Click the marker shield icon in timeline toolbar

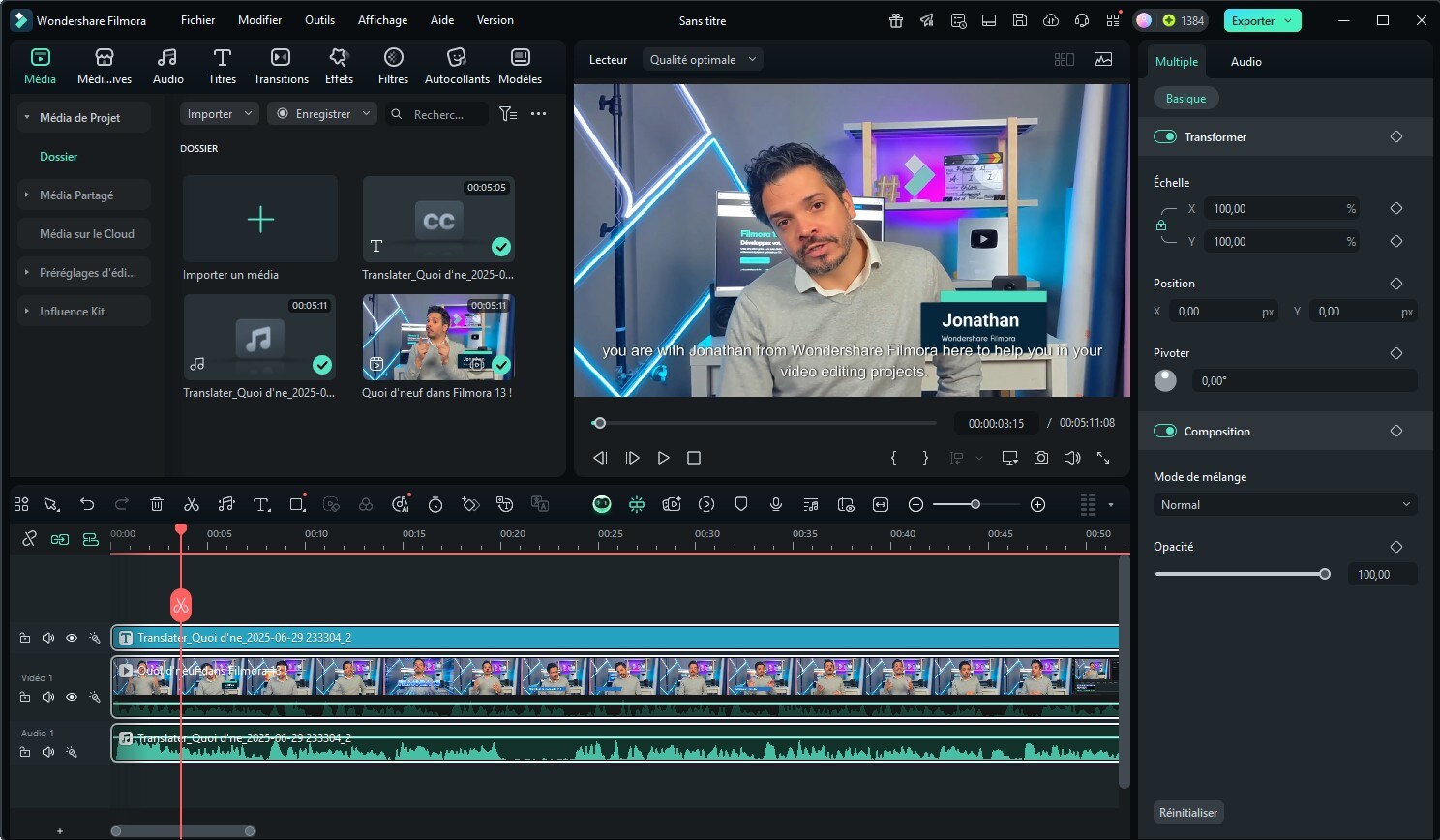click(741, 504)
